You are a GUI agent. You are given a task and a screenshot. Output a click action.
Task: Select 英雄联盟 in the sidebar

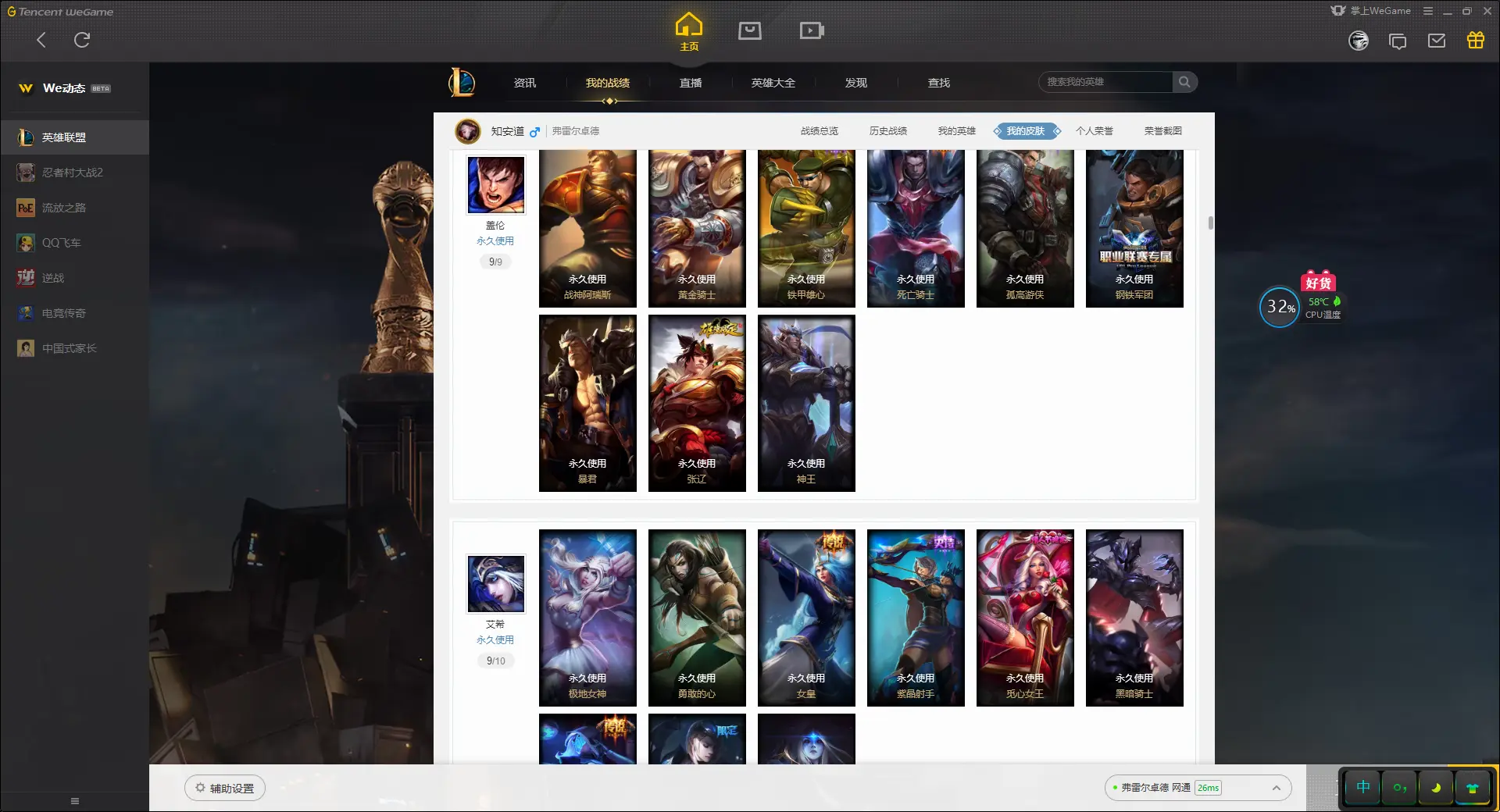click(75, 137)
